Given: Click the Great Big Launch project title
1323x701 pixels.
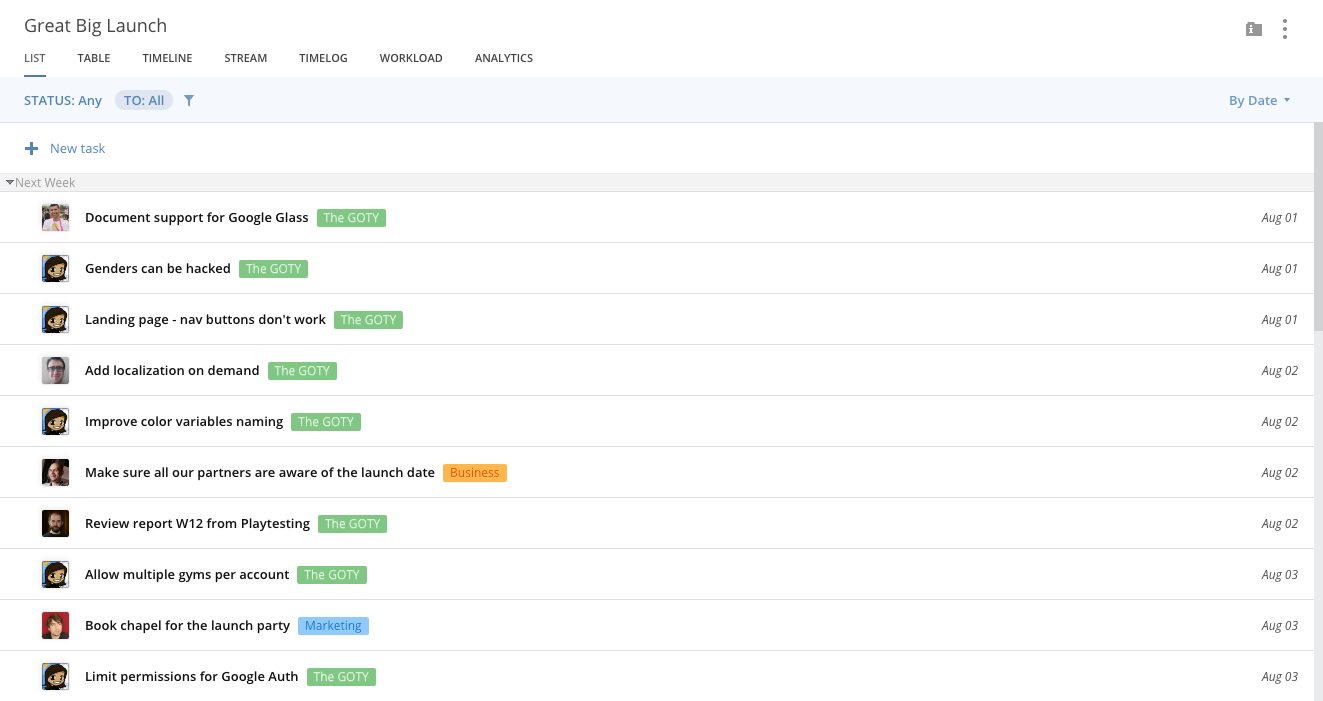Looking at the screenshot, I should coord(95,26).
